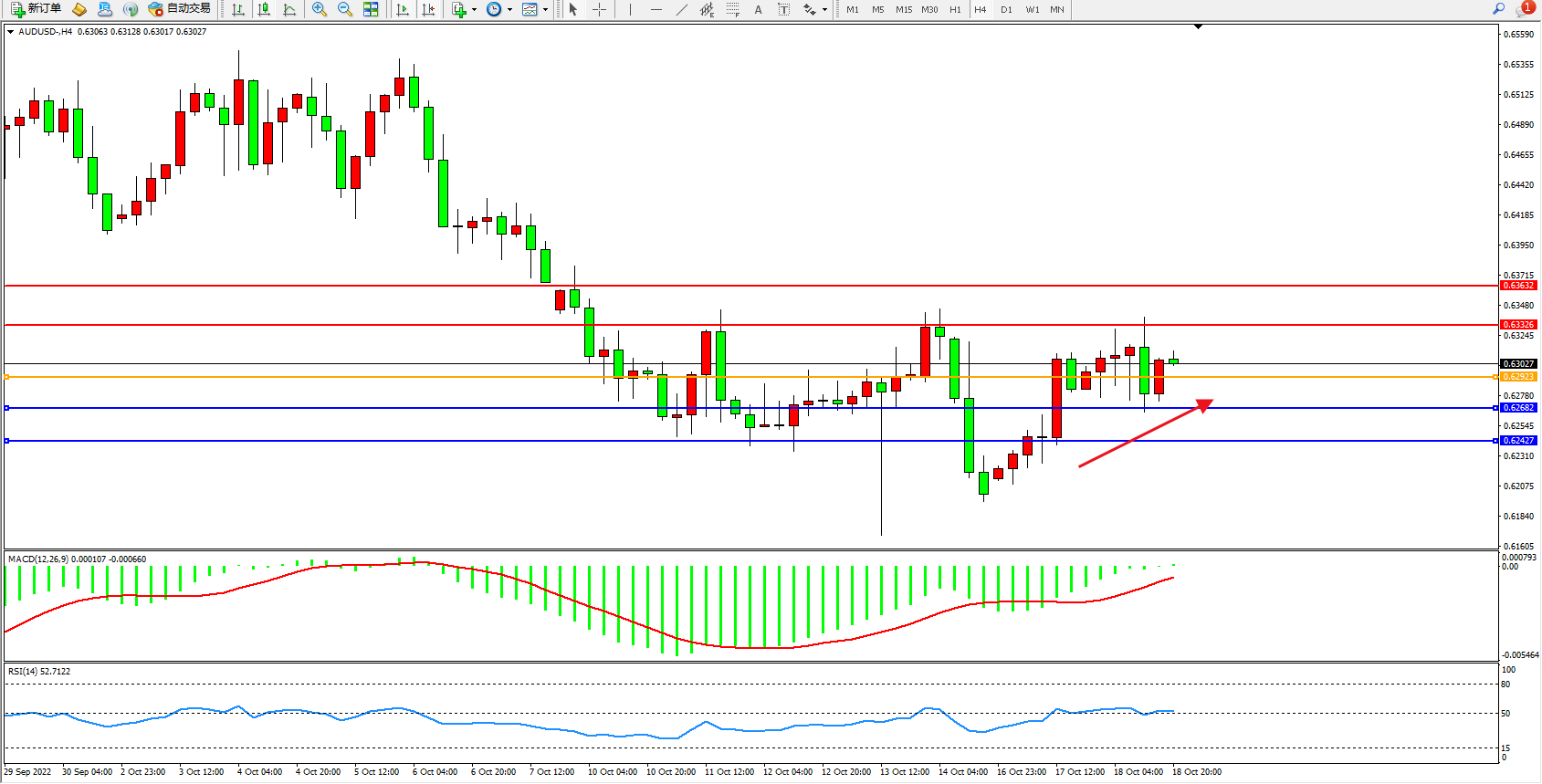This screenshot has height=784, width=1542.
Task: Click the New Order (新订单) button
Action: pos(37,9)
